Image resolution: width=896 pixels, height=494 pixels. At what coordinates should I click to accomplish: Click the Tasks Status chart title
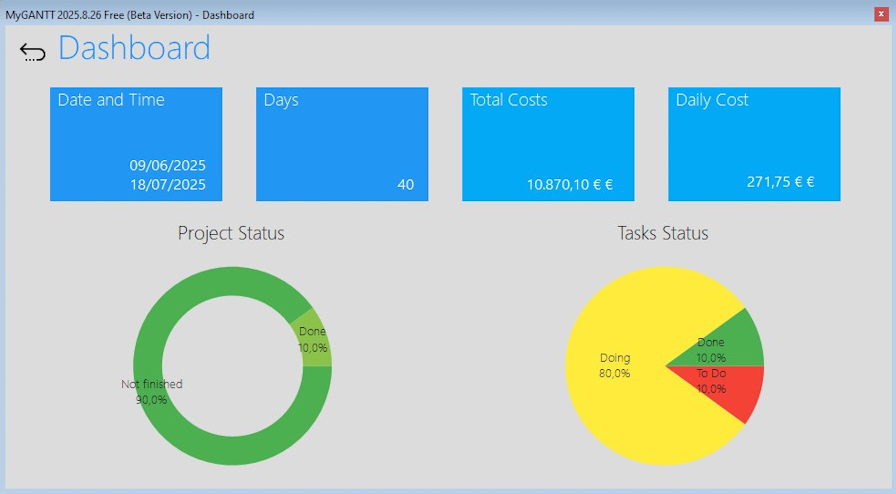coord(663,233)
